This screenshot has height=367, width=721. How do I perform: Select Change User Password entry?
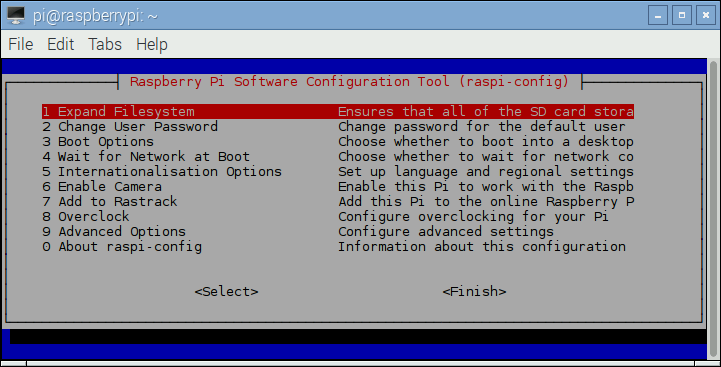338,126
